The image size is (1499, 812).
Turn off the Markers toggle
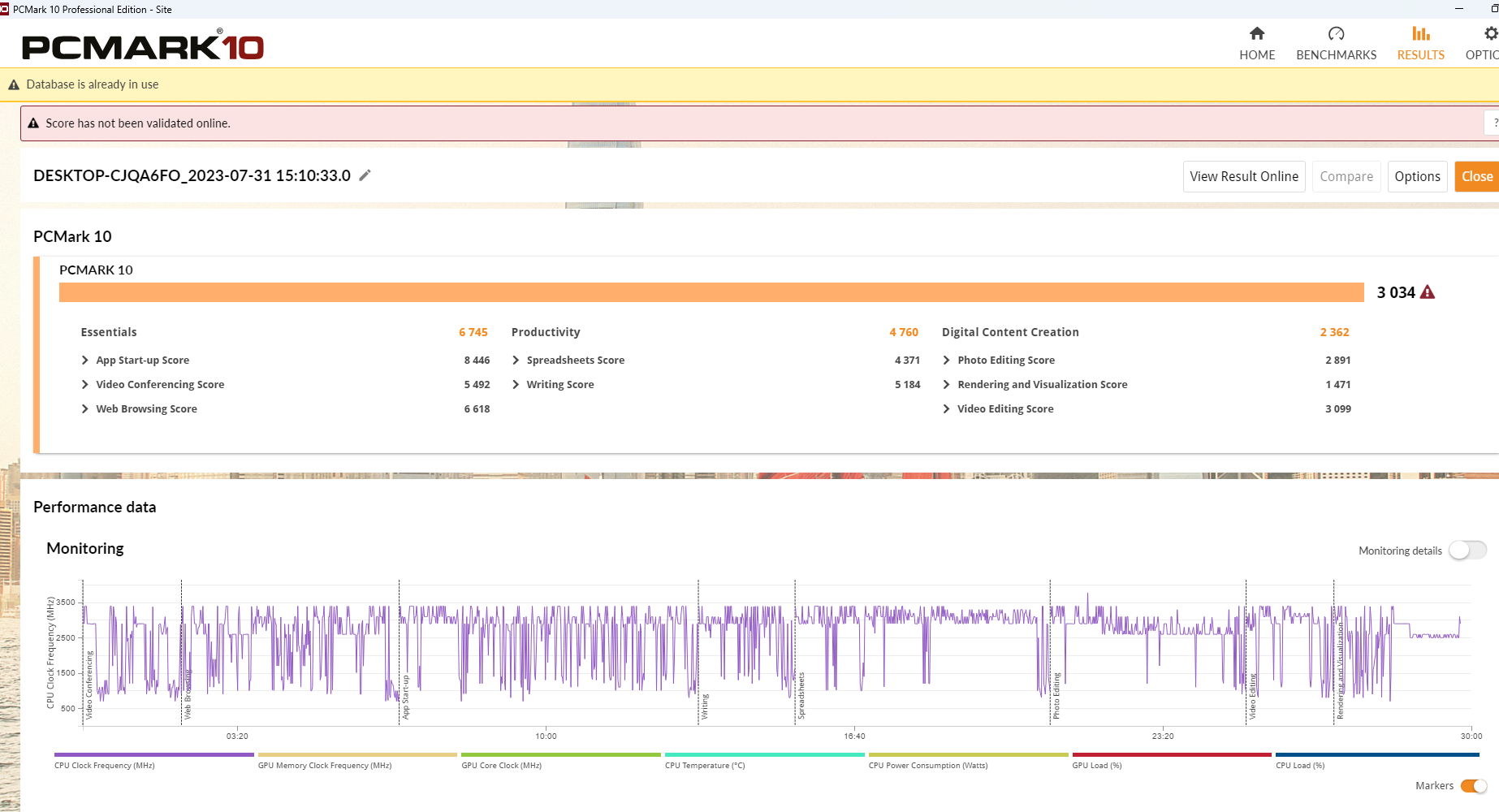[x=1473, y=785]
